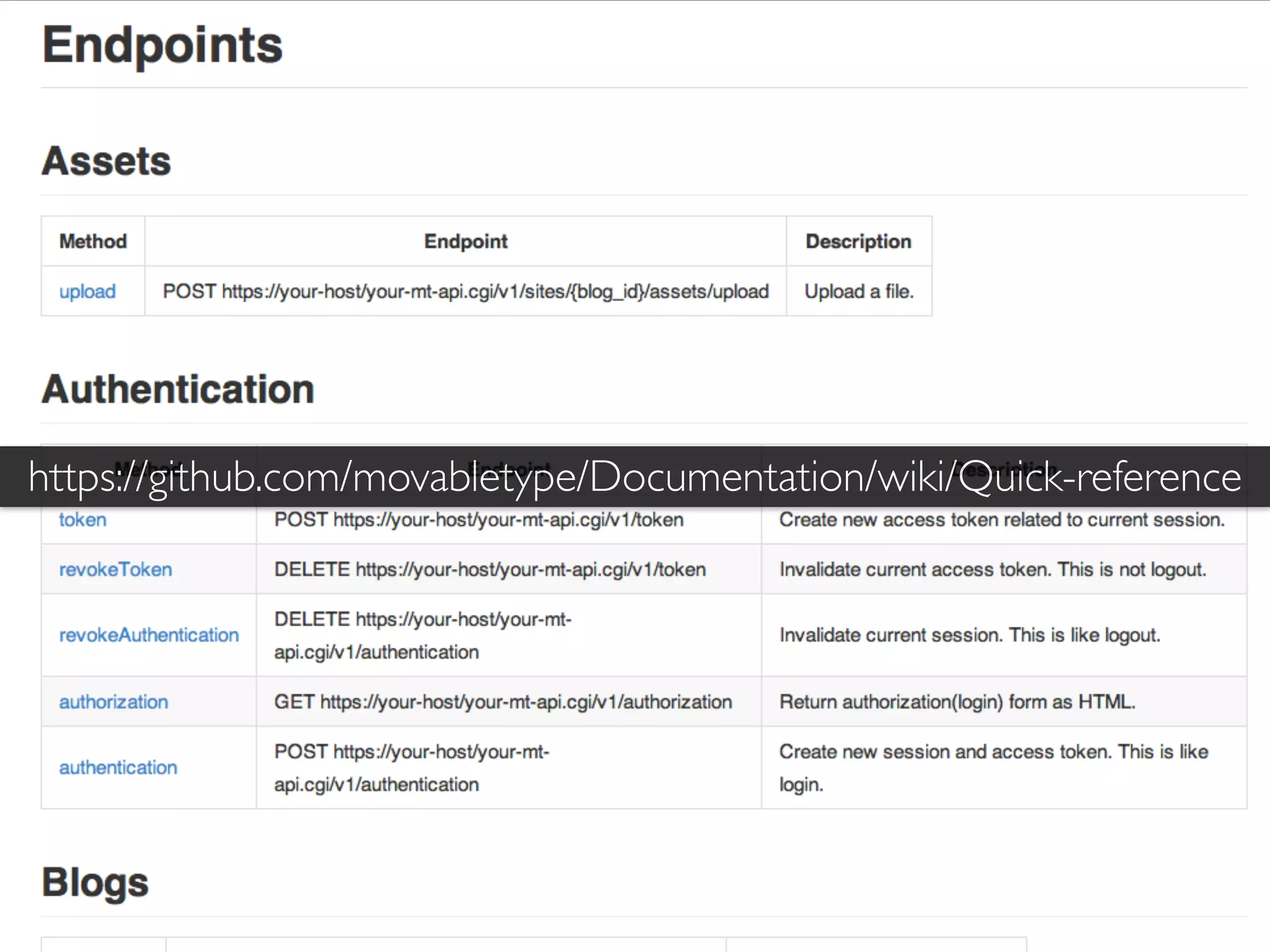Click the Endpoints page heading

[162, 45]
